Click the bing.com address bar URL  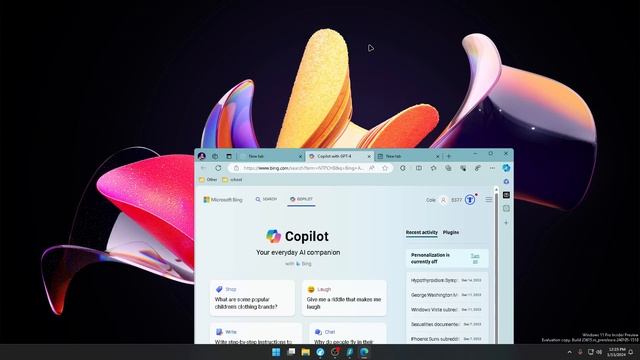[303, 168]
